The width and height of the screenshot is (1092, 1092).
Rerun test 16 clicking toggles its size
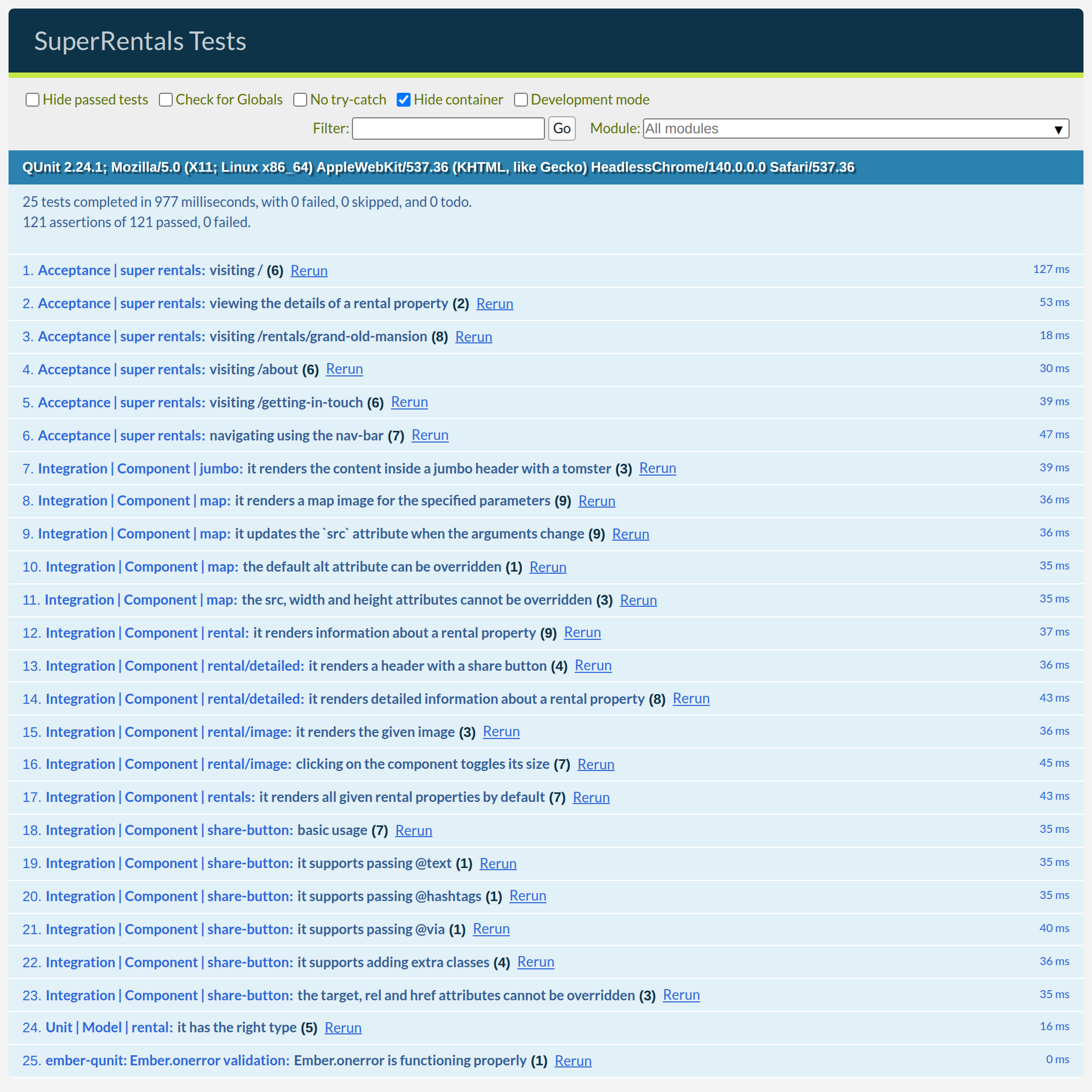595,764
